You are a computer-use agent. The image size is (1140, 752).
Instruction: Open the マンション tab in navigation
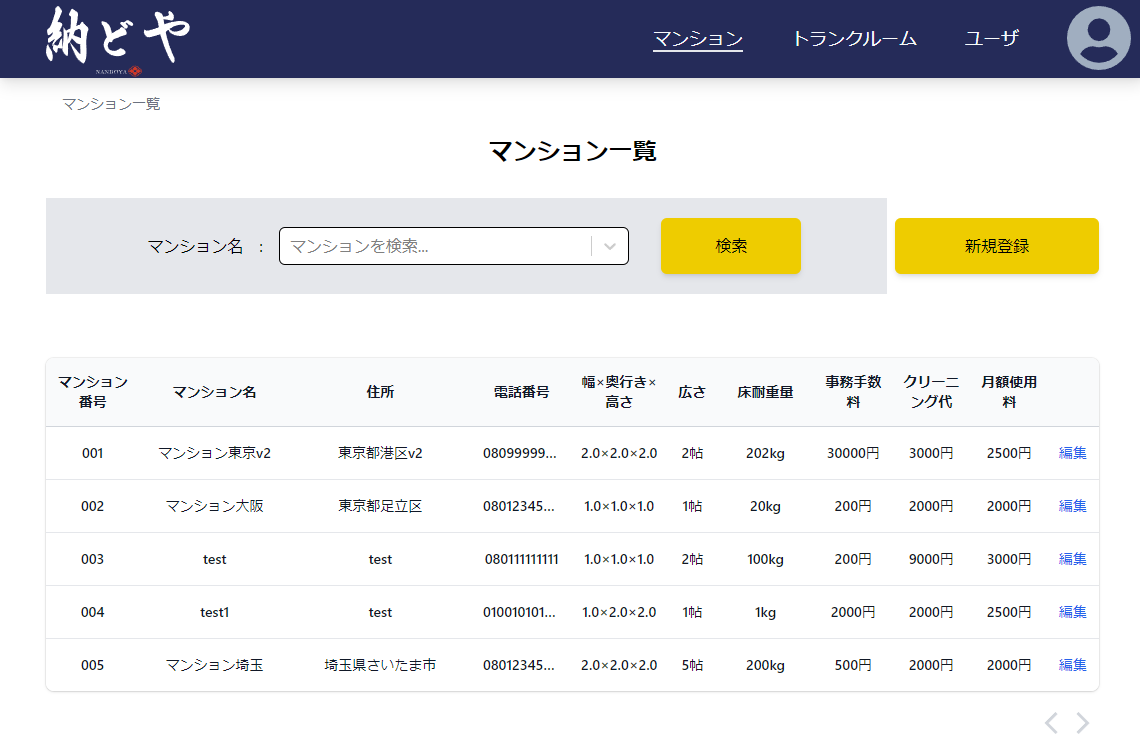coord(697,39)
